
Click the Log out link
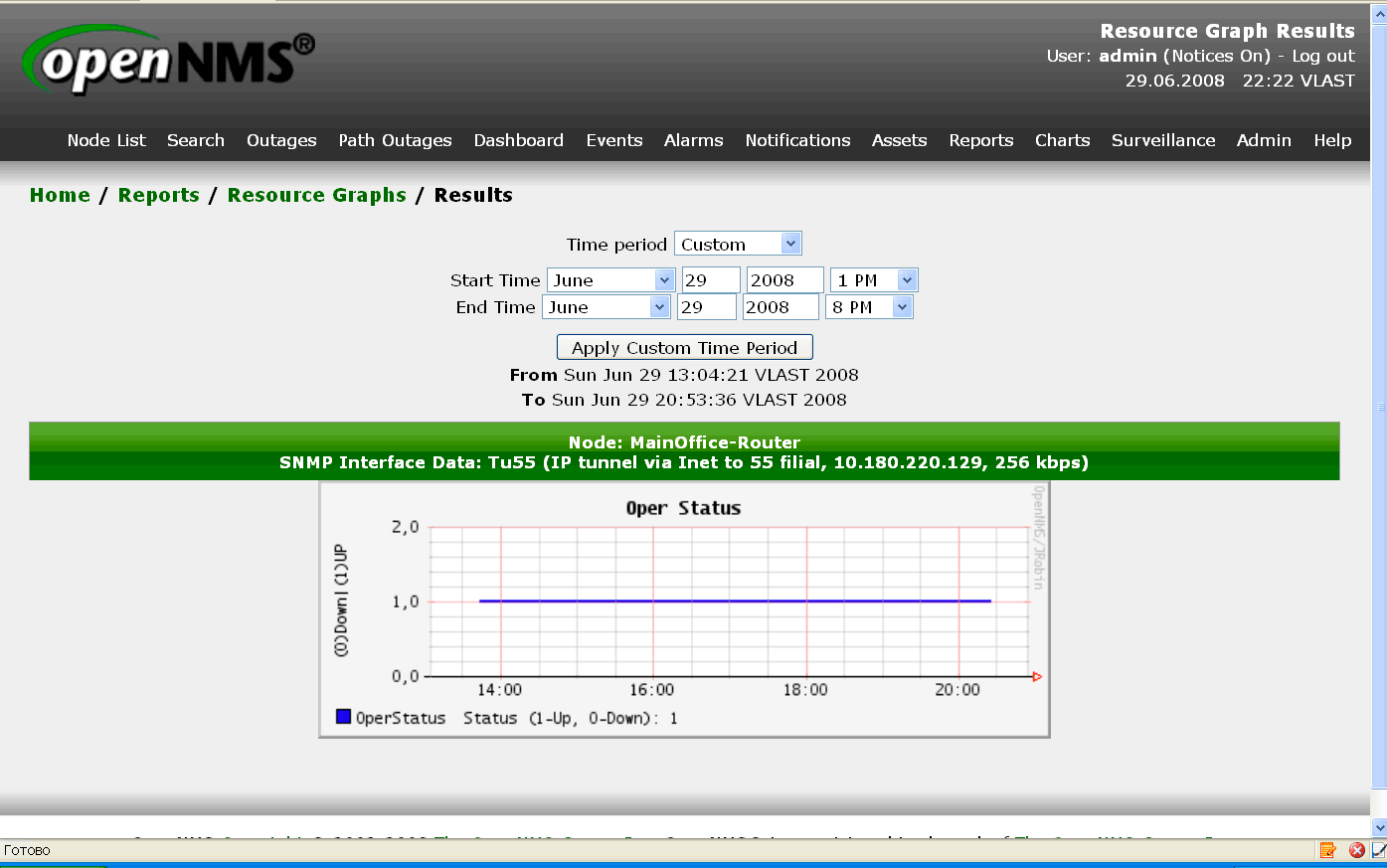pyautogui.click(x=1322, y=56)
